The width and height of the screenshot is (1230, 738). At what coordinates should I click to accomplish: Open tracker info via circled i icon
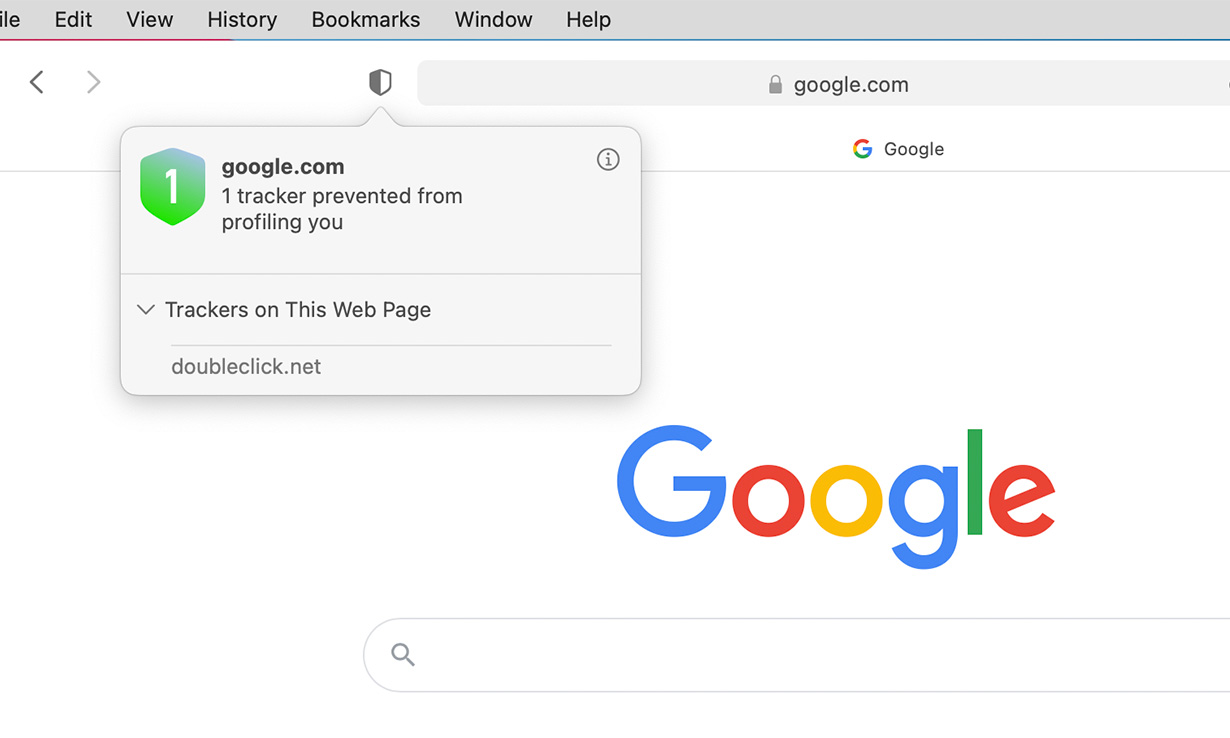tap(608, 159)
